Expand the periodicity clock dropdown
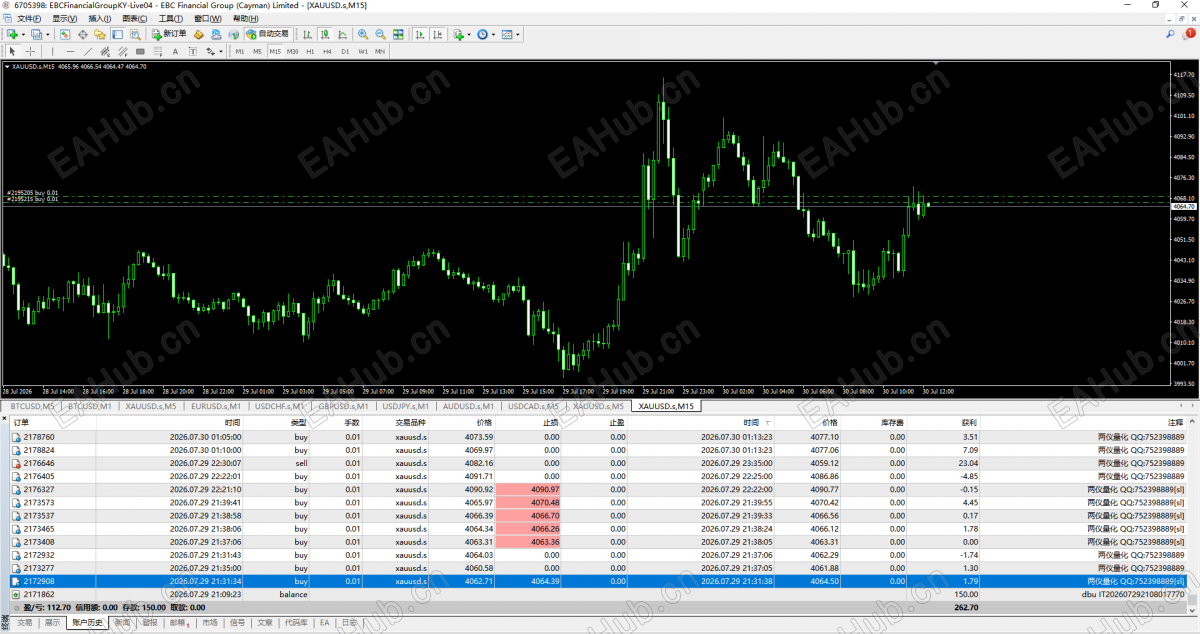The height and width of the screenshot is (634, 1200). point(494,34)
